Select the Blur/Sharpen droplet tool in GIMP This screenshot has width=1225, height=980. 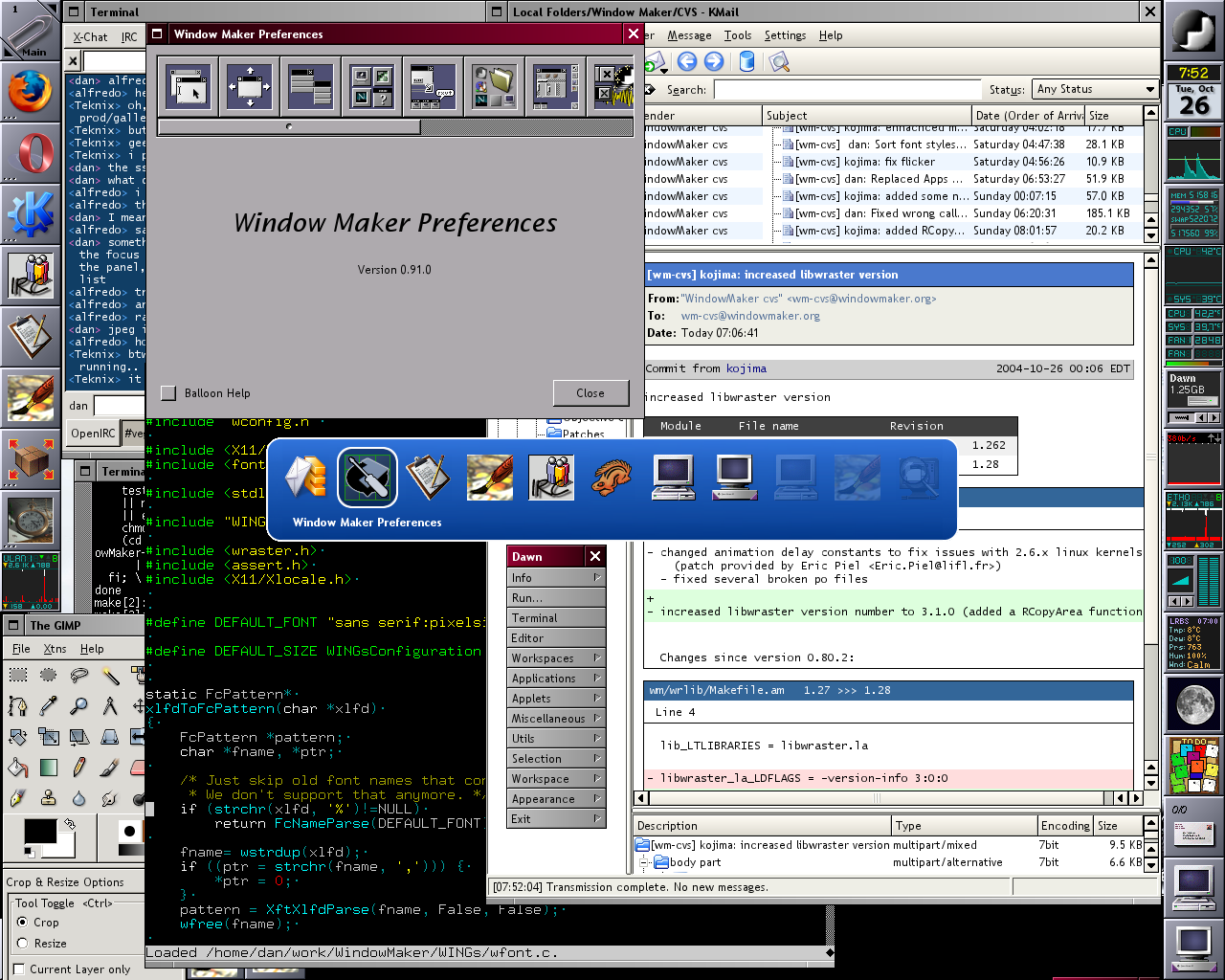pos(79,798)
